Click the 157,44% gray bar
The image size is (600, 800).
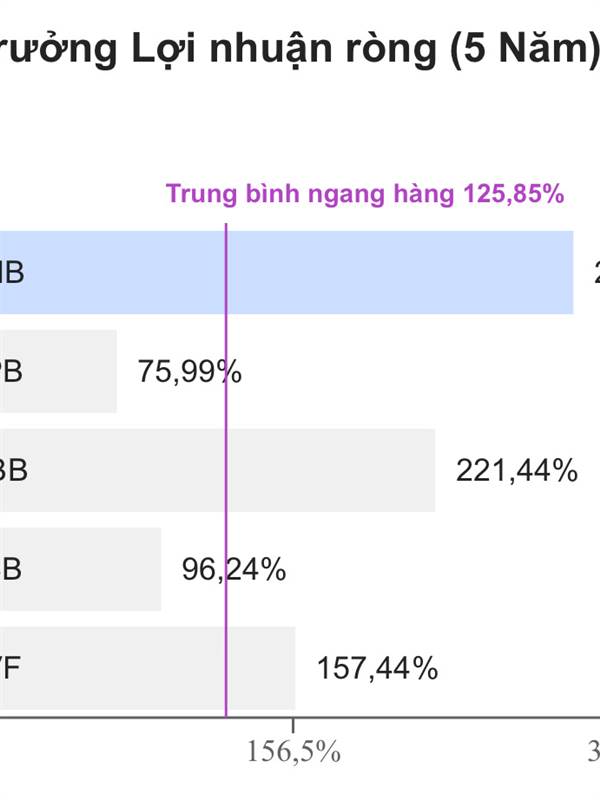point(147,668)
